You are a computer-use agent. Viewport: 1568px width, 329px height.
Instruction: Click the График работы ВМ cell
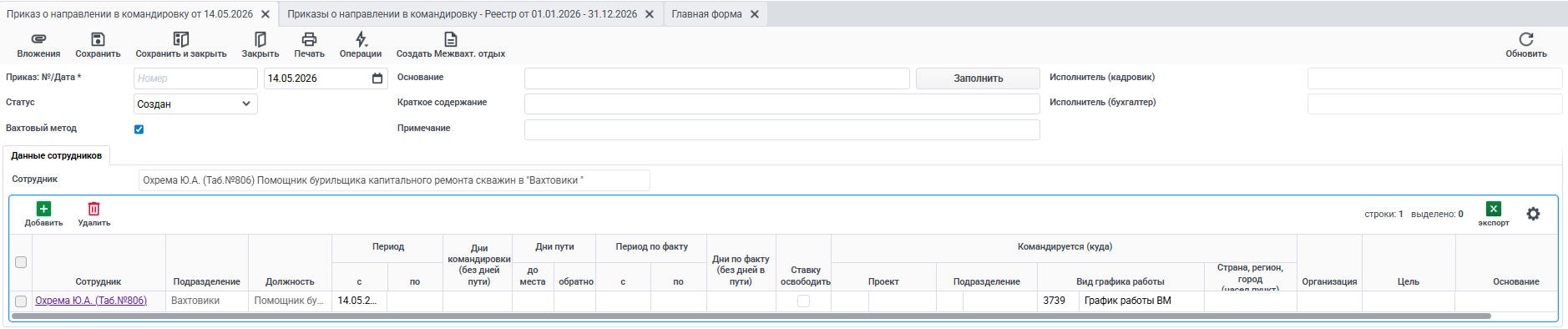[x=1141, y=301]
